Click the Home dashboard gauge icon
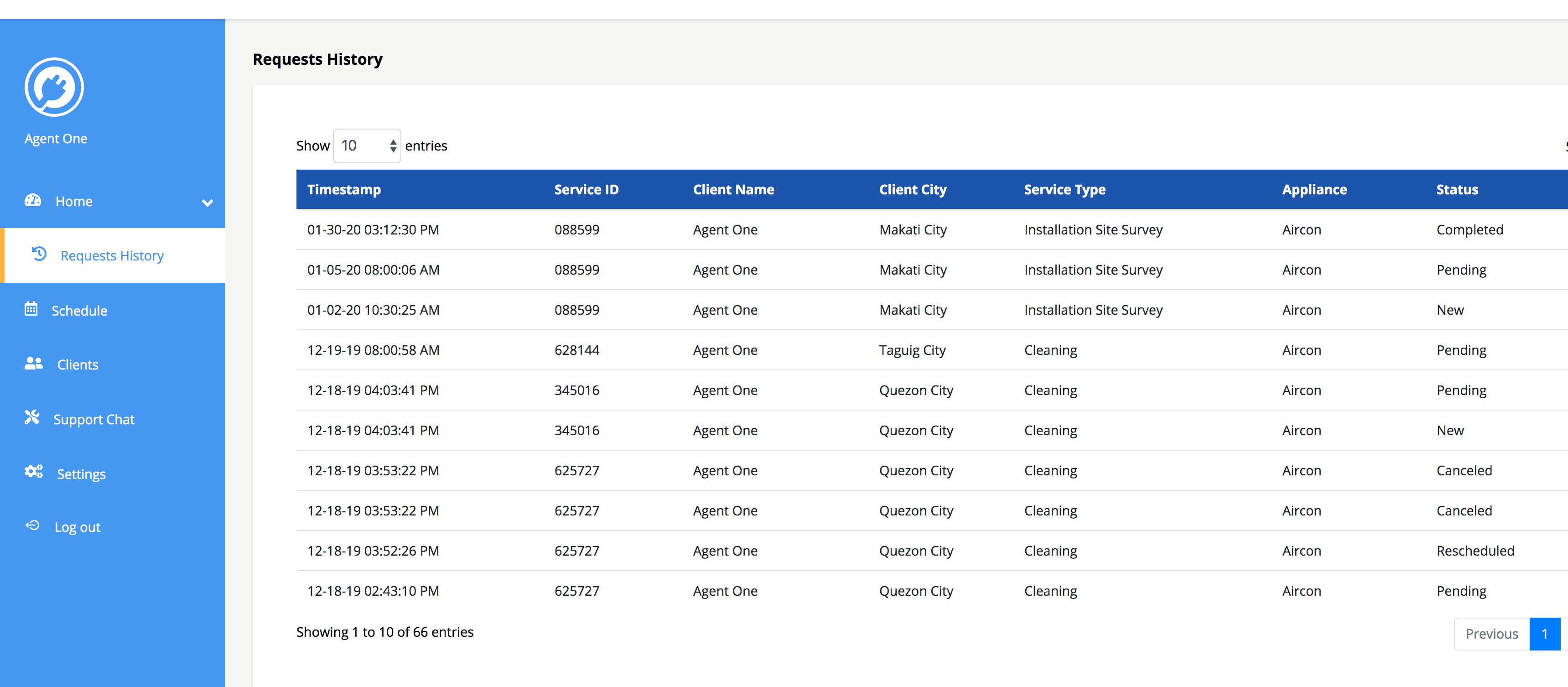The height and width of the screenshot is (687, 1568). [33, 200]
